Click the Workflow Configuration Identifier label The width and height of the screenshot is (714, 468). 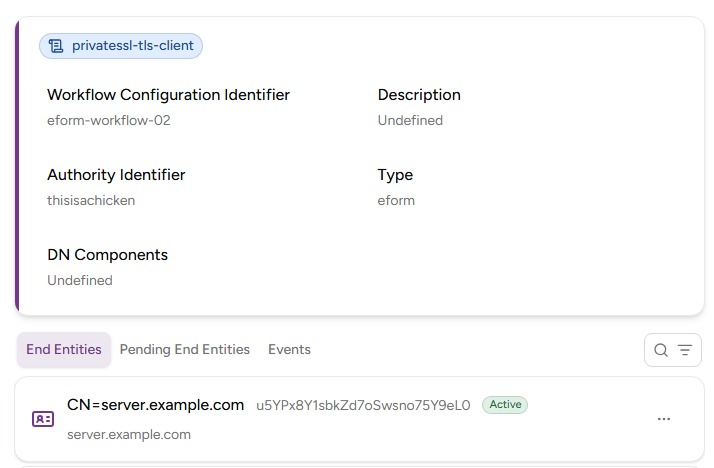(x=168, y=95)
